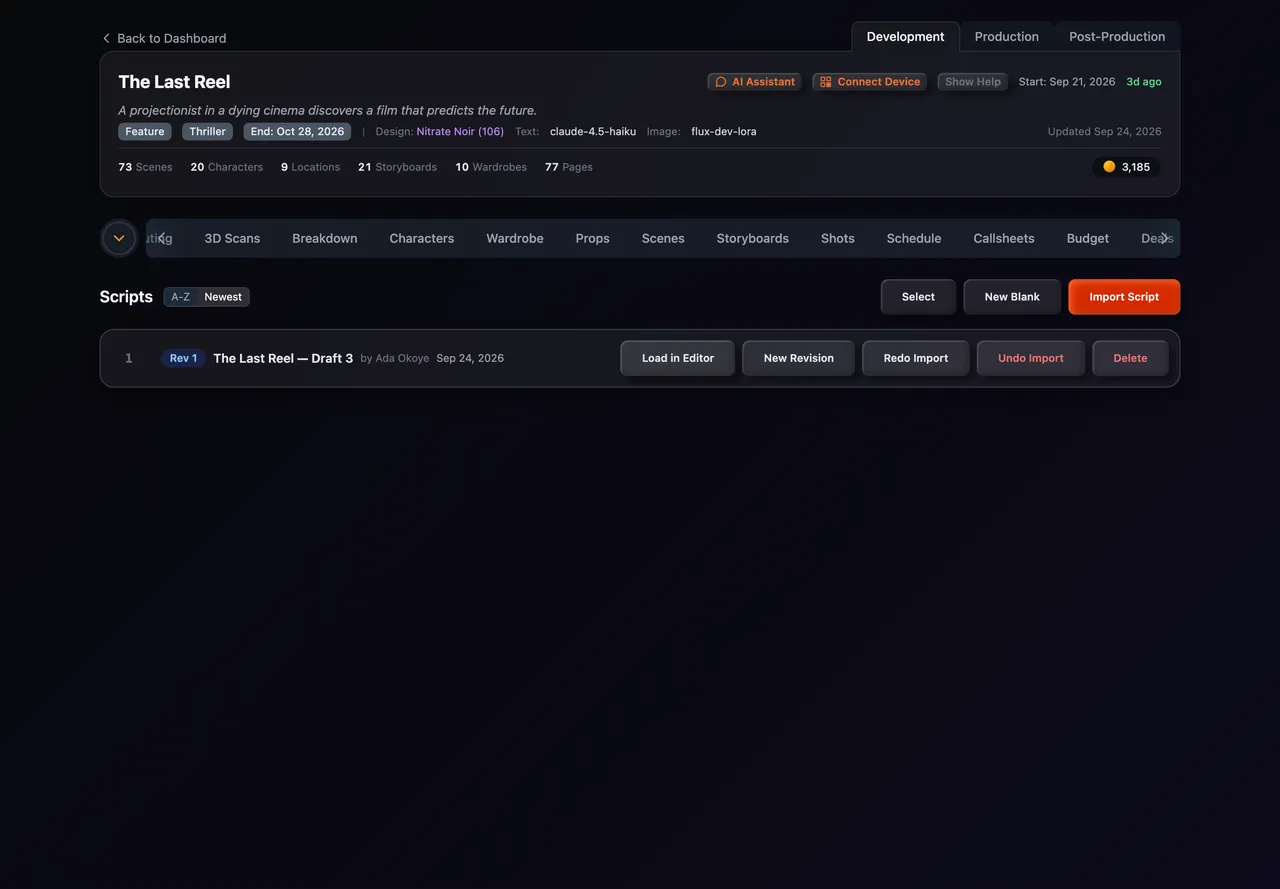Switch to the Production tab
The height and width of the screenshot is (889, 1280).
pos(1007,37)
